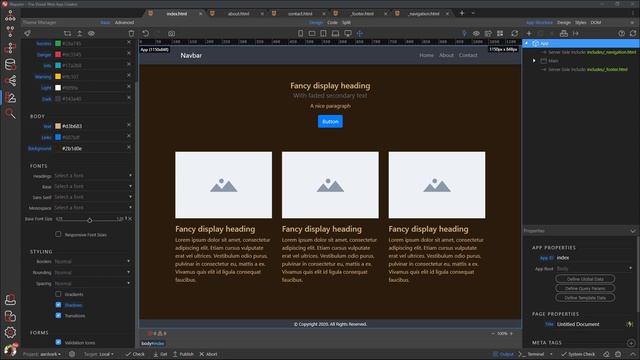Click the plus icon in App Structure toolbar
Viewport: 640px width, 360px height.
coord(529,33)
